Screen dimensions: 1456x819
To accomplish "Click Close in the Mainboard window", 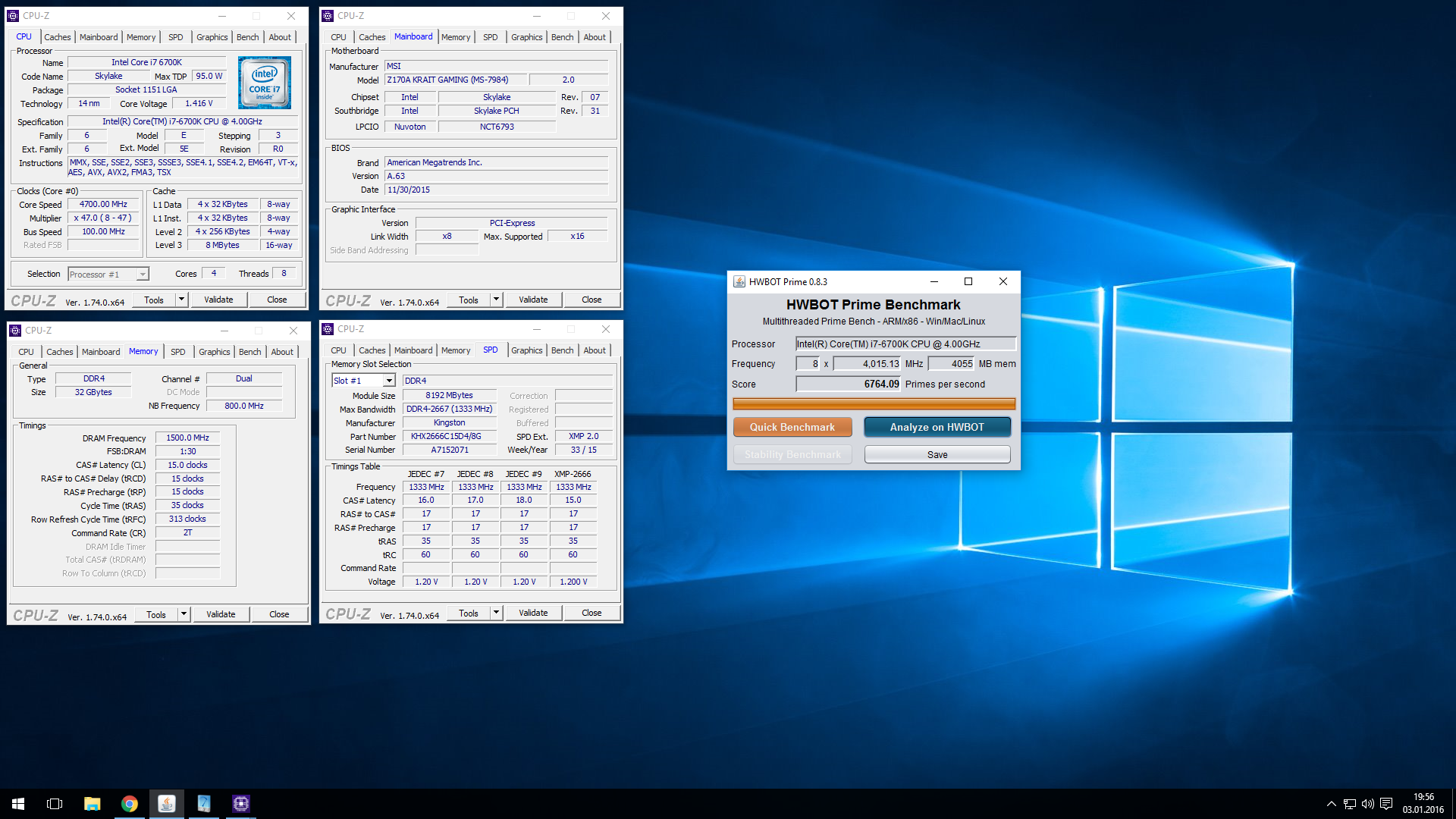I will coord(591,300).
